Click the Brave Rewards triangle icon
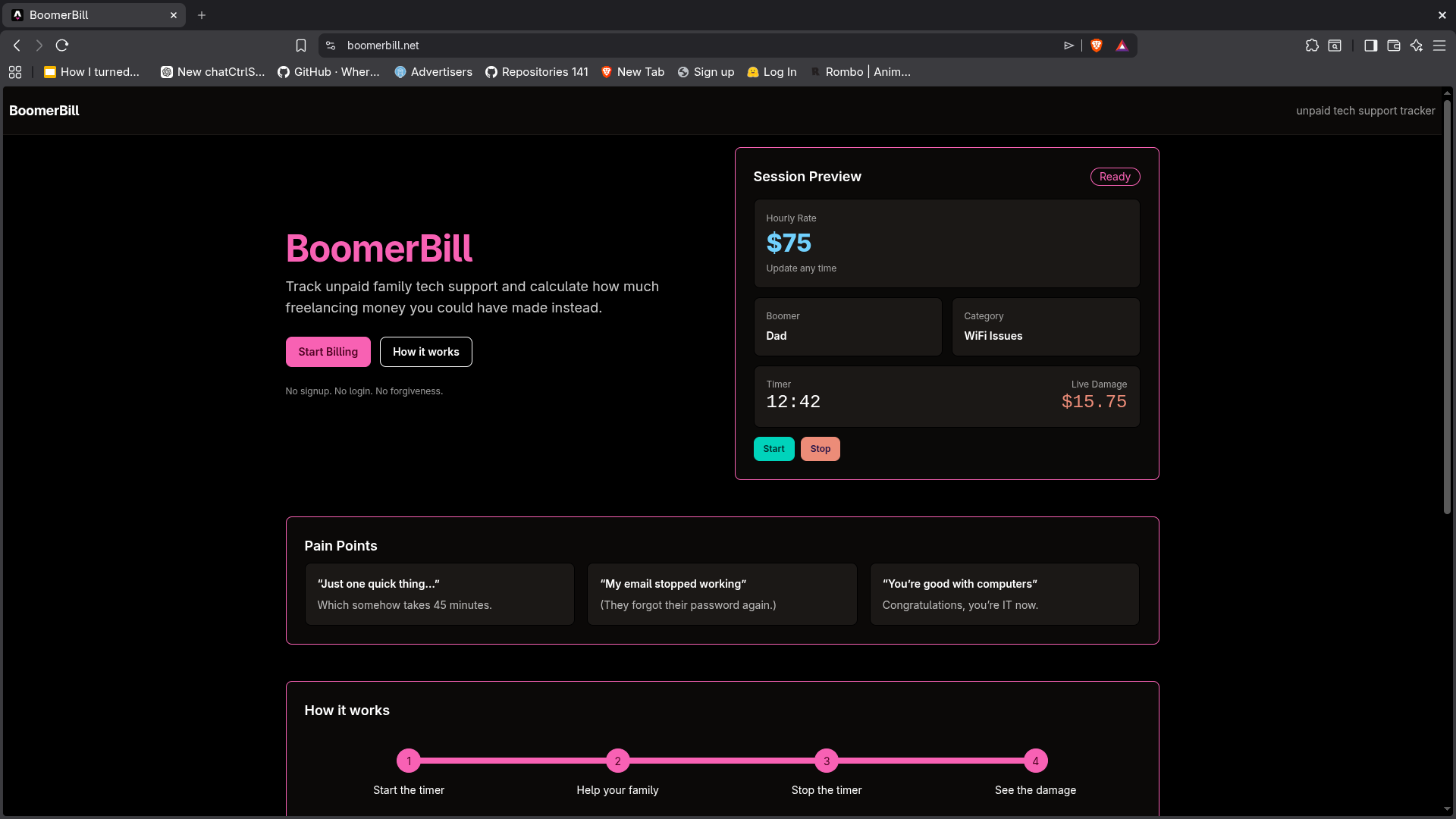This screenshot has height=819, width=1456. point(1122,45)
